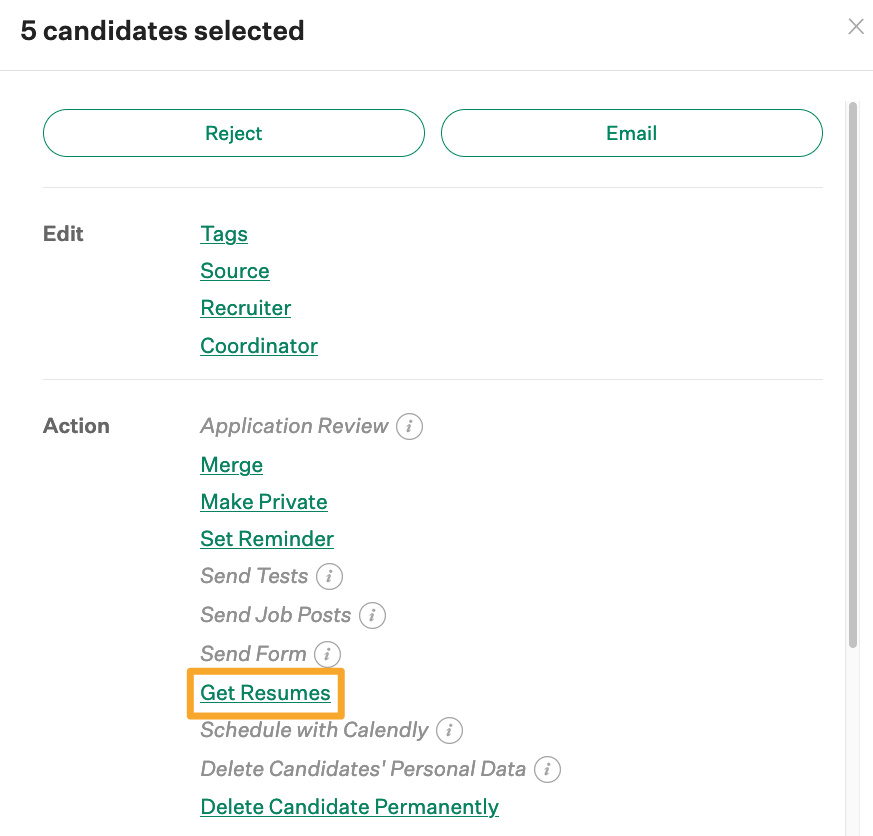
Task: Select Merge from the Action list
Action: (231, 465)
